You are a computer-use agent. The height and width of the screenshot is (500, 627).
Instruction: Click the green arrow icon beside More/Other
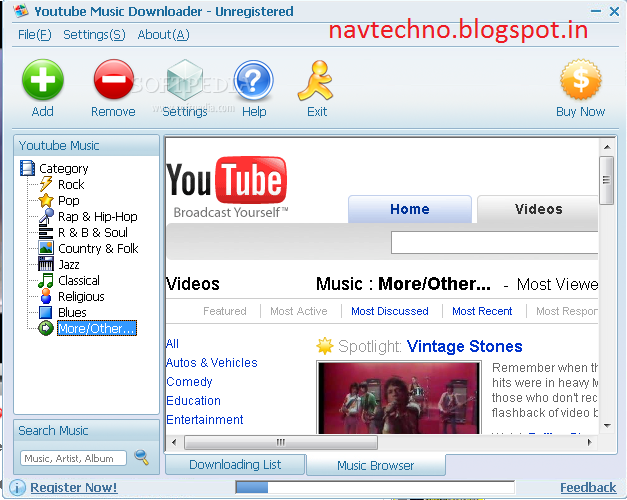coord(46,328)
